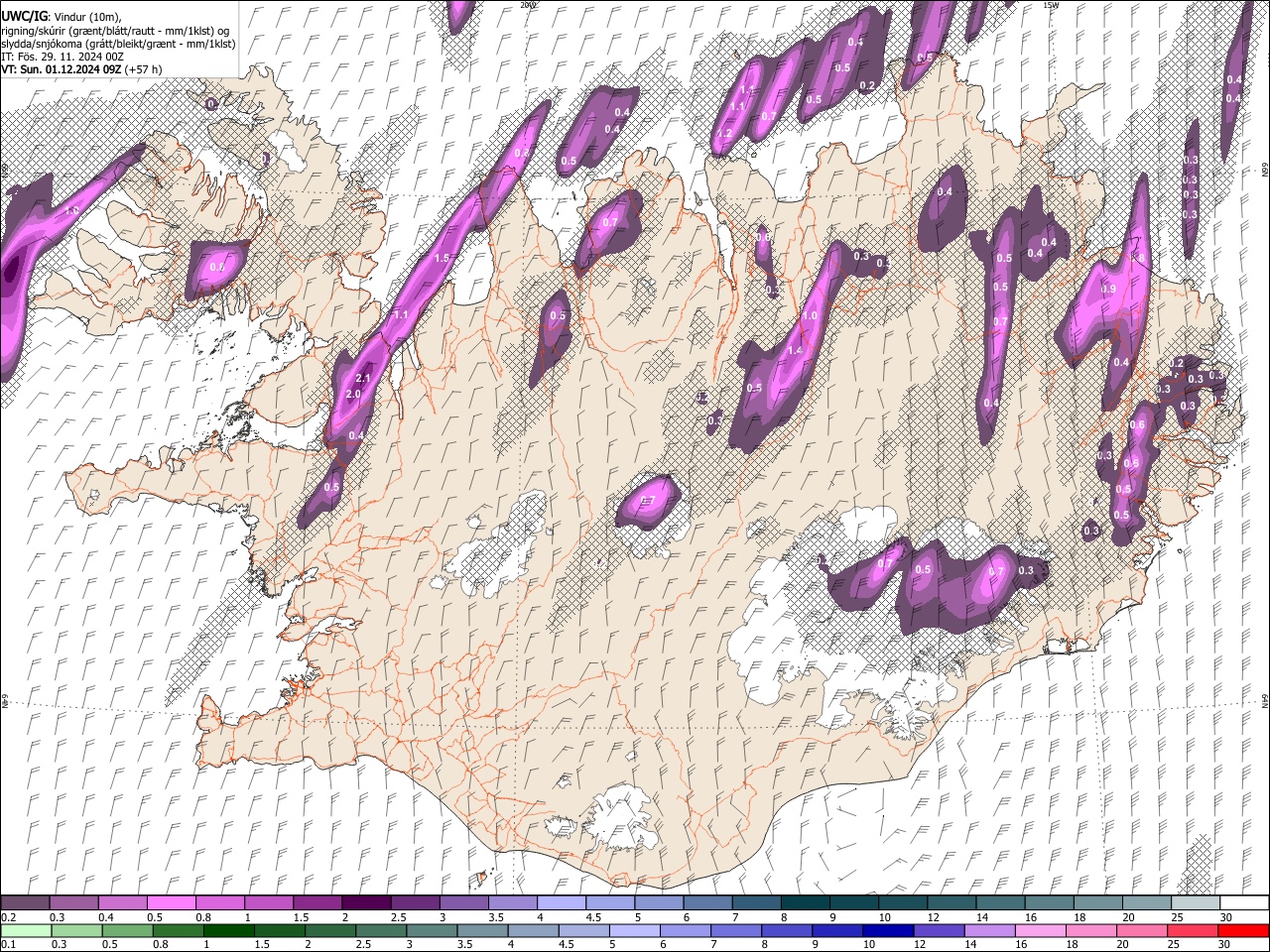Pick the bright red lower-legend swatch above 30

(x=1244, y=931)
